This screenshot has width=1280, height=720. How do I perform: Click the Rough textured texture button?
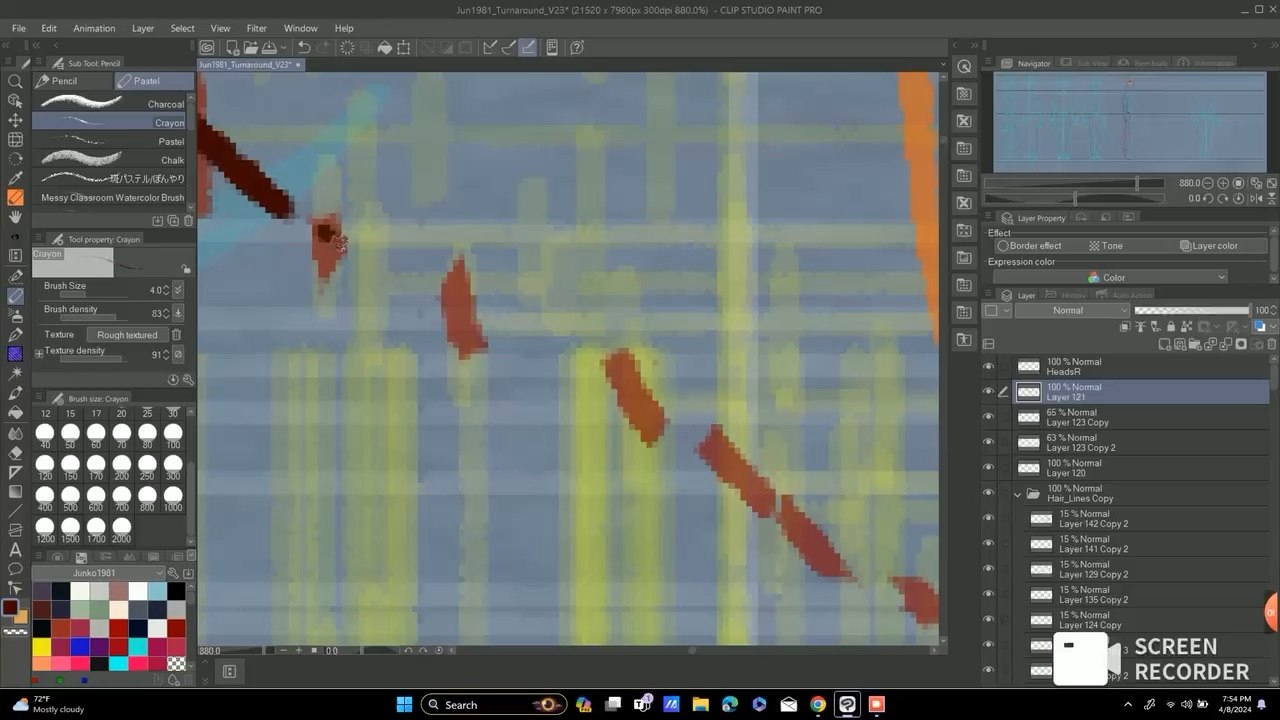(127, 334)
